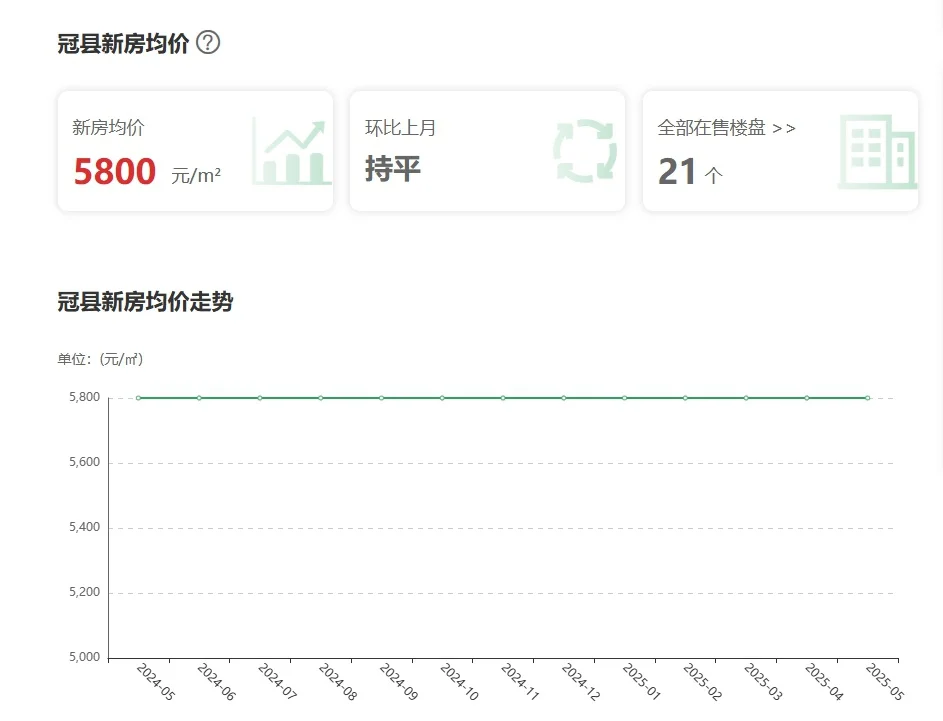Click the rising trend chart icon in 新房均价 card
This screenshot has width=943, height=721.
(x=291, y=151)
